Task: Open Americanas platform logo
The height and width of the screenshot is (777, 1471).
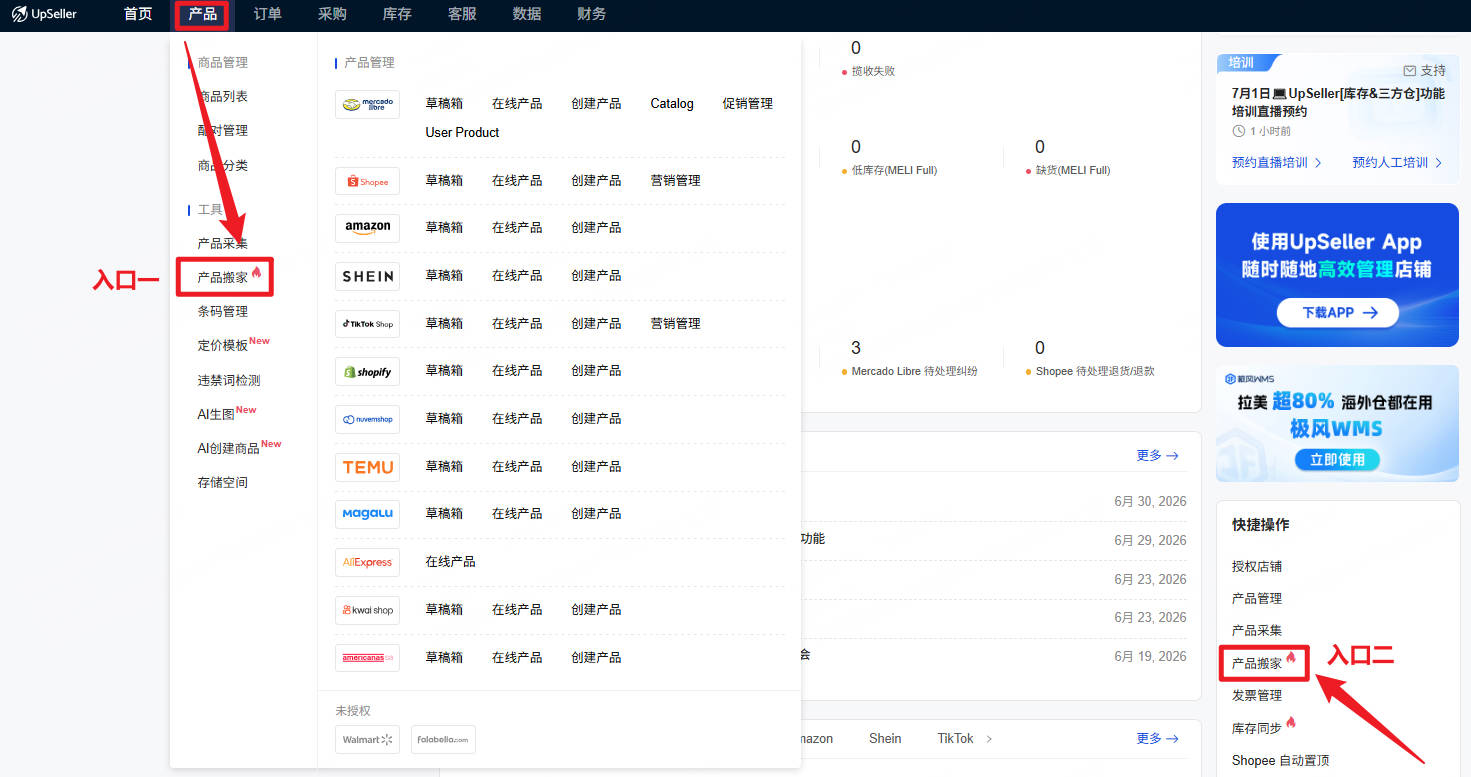Action: pos(367,658)
